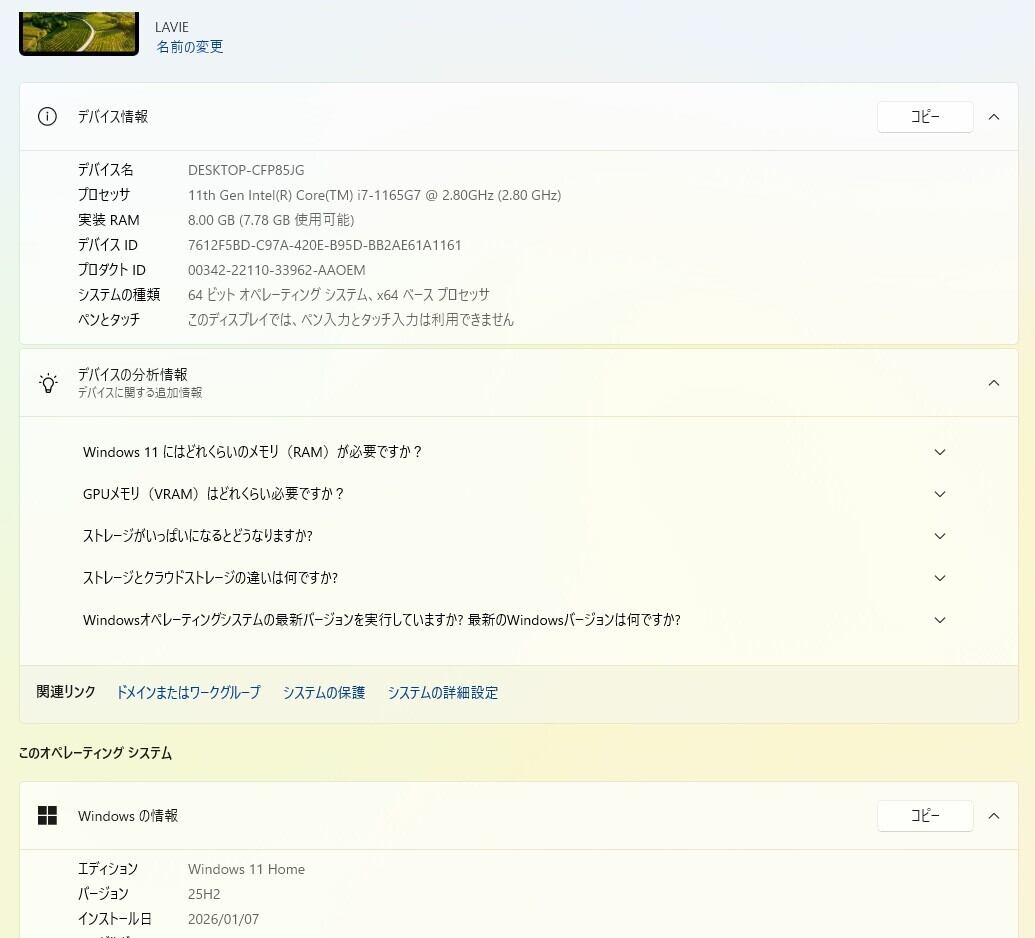The height and width of the screenshot is (938, 1035).
Task: Collapse the Windows の情報 section chevron
Action: [x=993, y=816]
